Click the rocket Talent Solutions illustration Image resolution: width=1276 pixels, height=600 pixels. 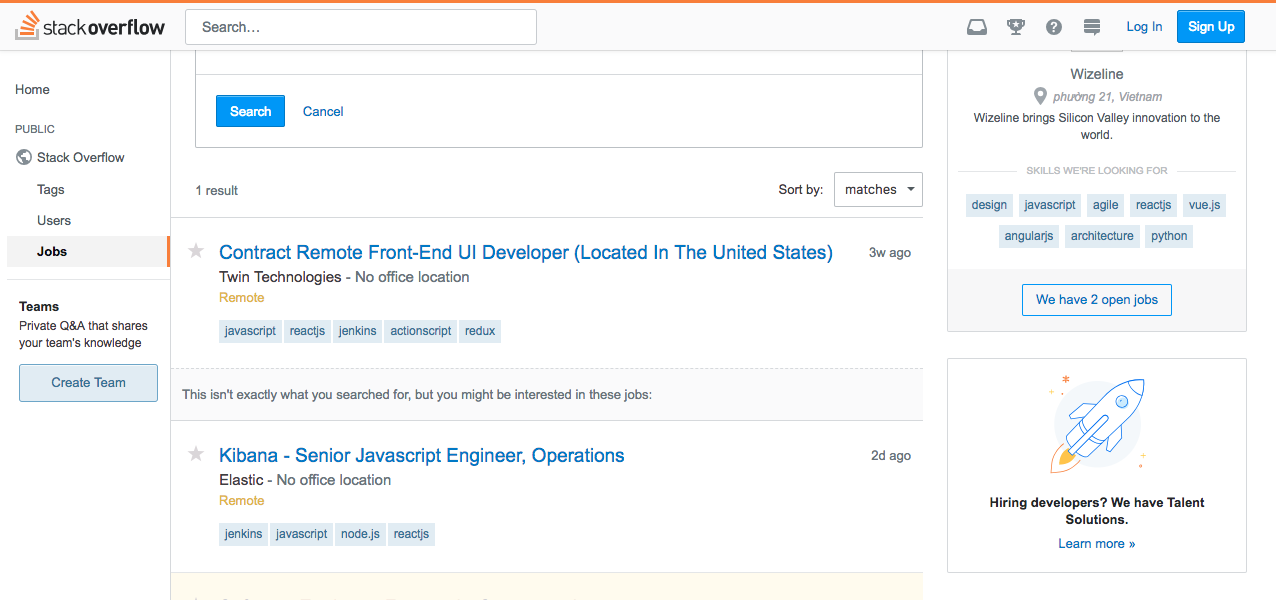[1096, 423]
